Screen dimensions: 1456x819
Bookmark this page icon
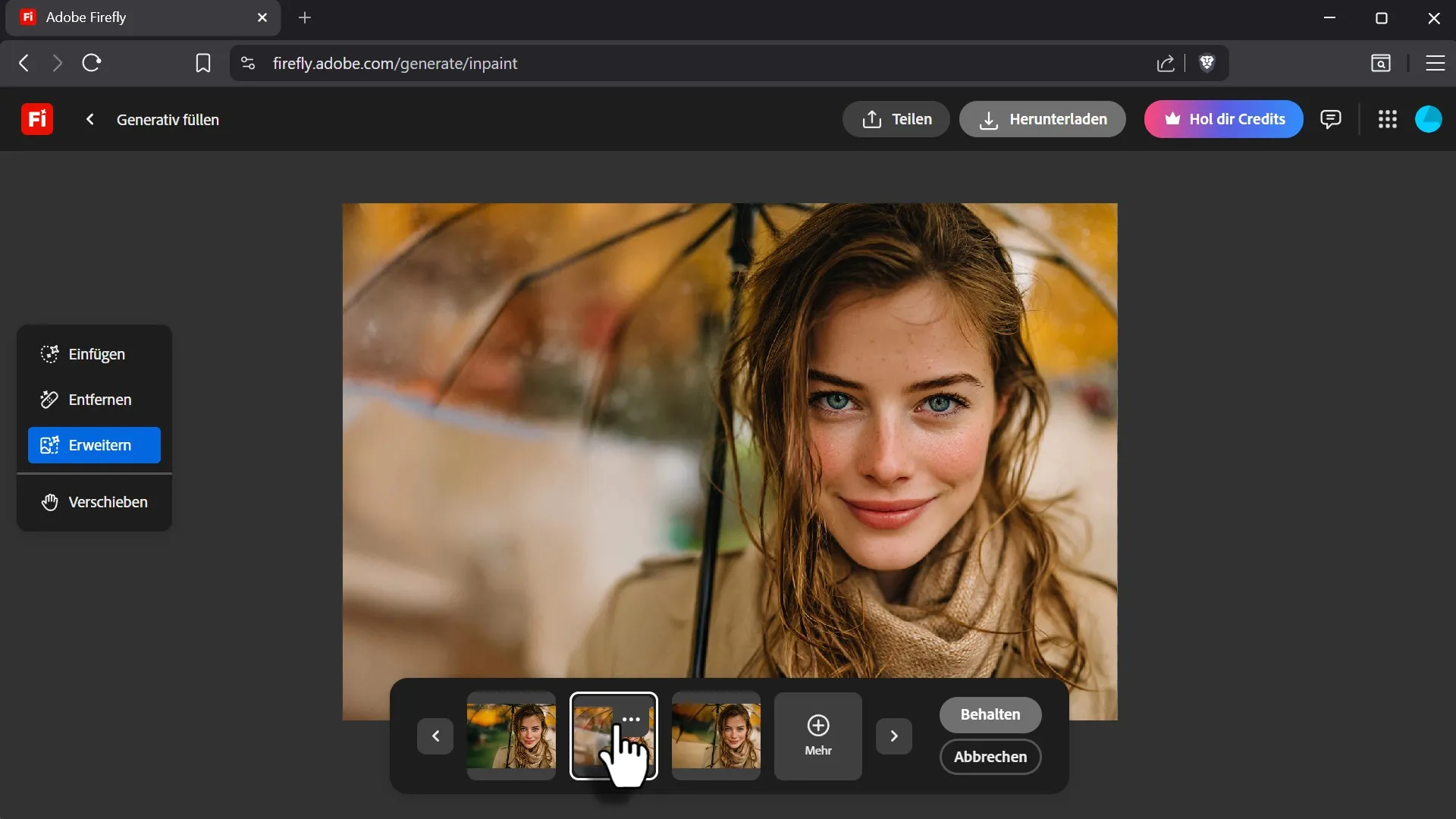pos(202,63)
